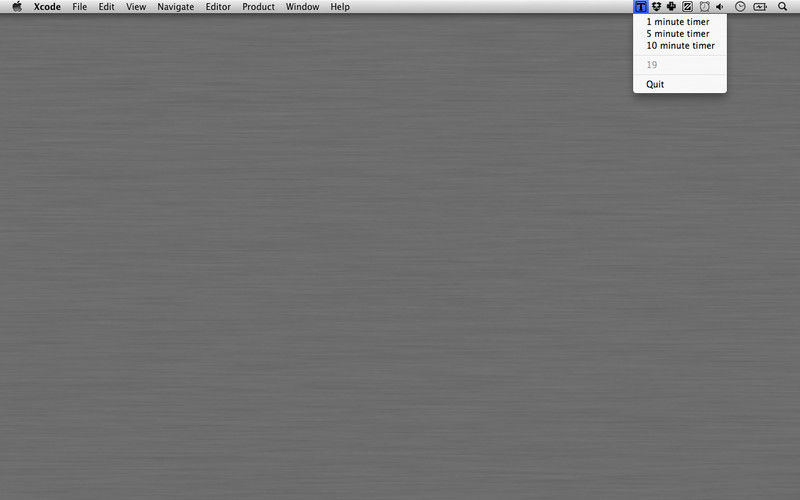
Task: Click the round clock icon in menu bar
Action: [x=740, y=7]
